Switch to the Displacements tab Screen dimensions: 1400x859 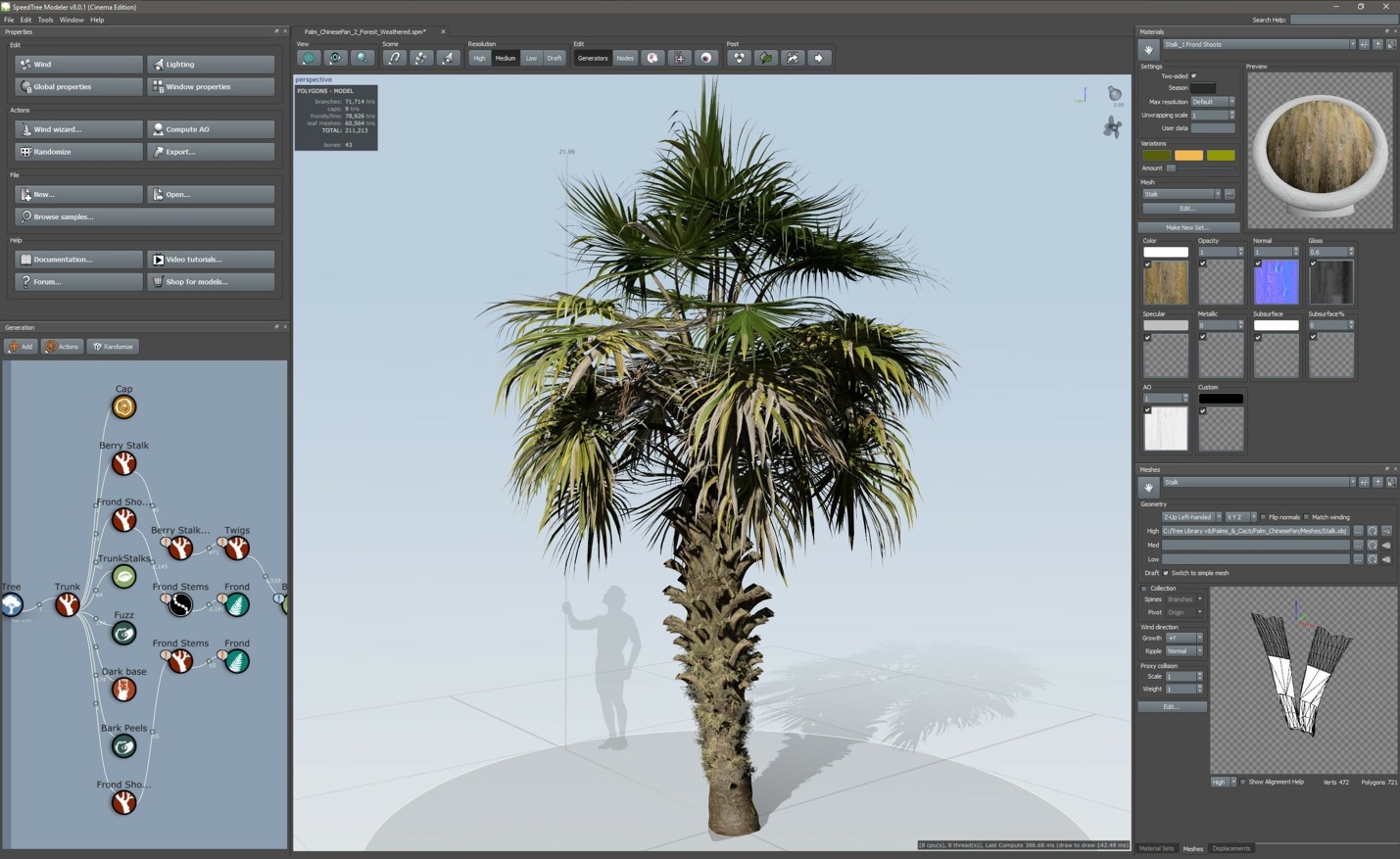[x=1231, y=848]
